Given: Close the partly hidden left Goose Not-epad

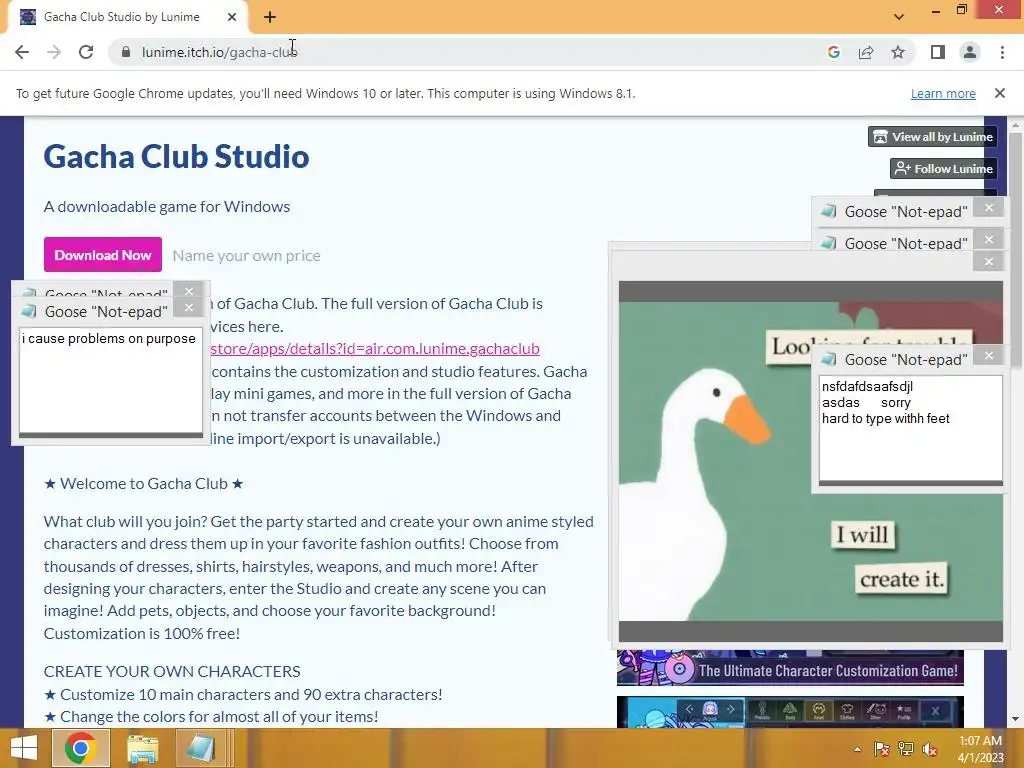Looking at the screenshot, I should coord(189,291).
